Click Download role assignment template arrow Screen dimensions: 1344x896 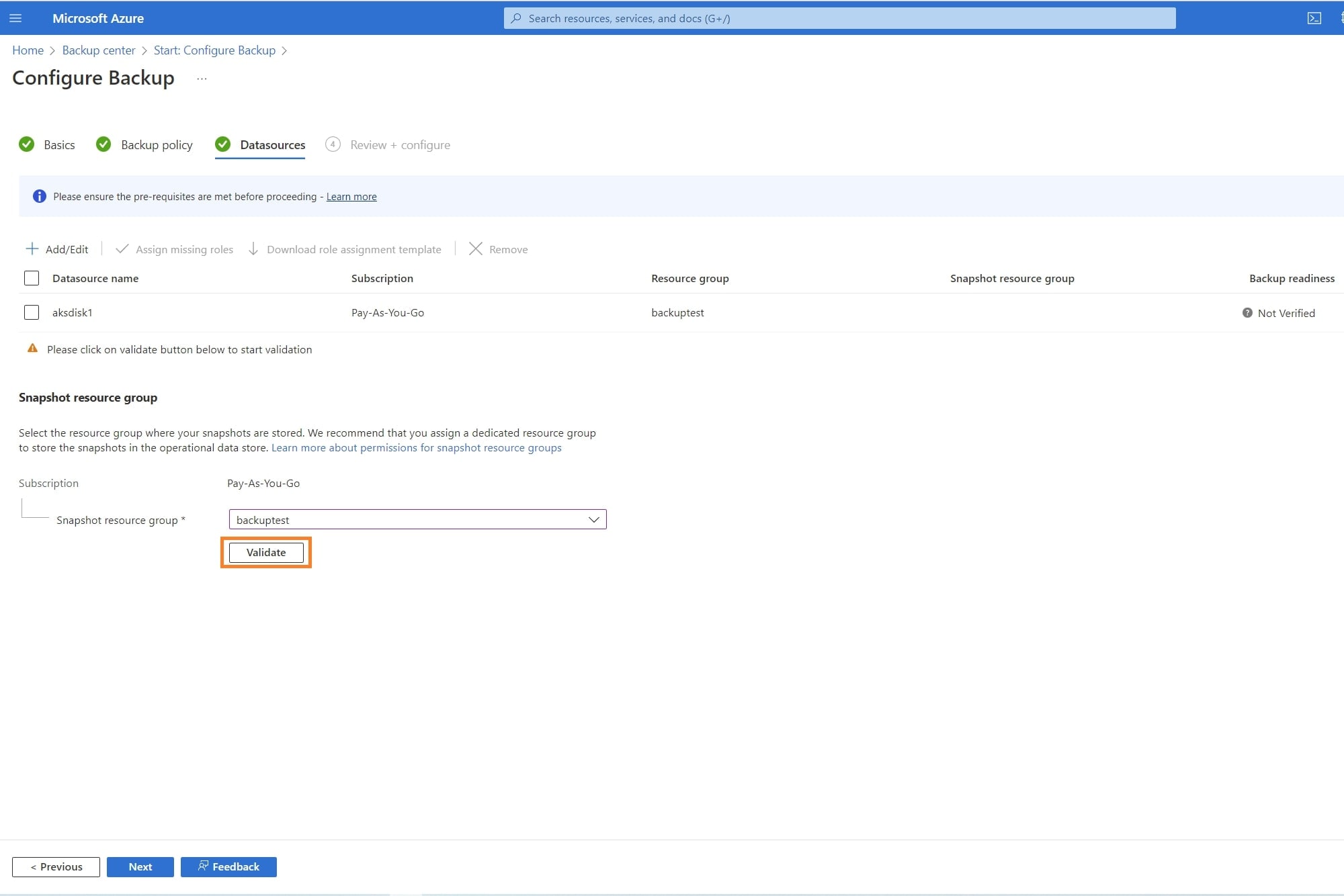point(253,249)
